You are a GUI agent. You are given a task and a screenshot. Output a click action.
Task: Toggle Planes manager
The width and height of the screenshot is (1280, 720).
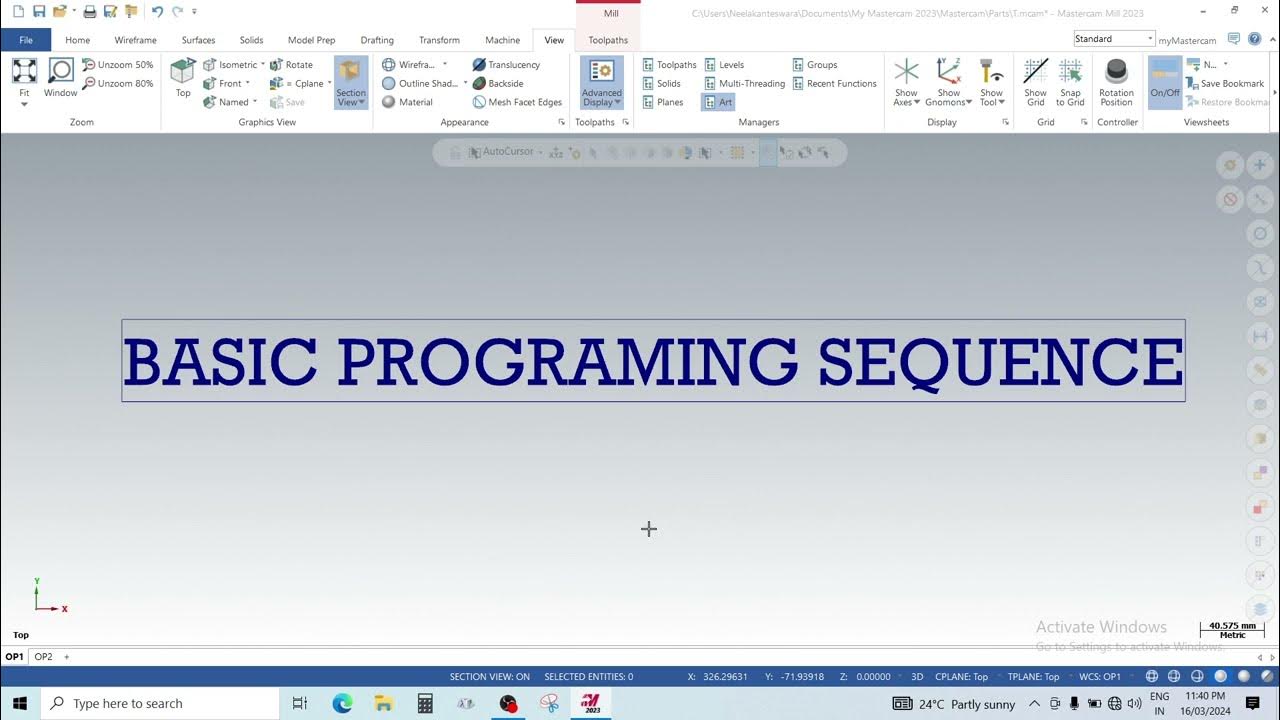click(663, 102)
